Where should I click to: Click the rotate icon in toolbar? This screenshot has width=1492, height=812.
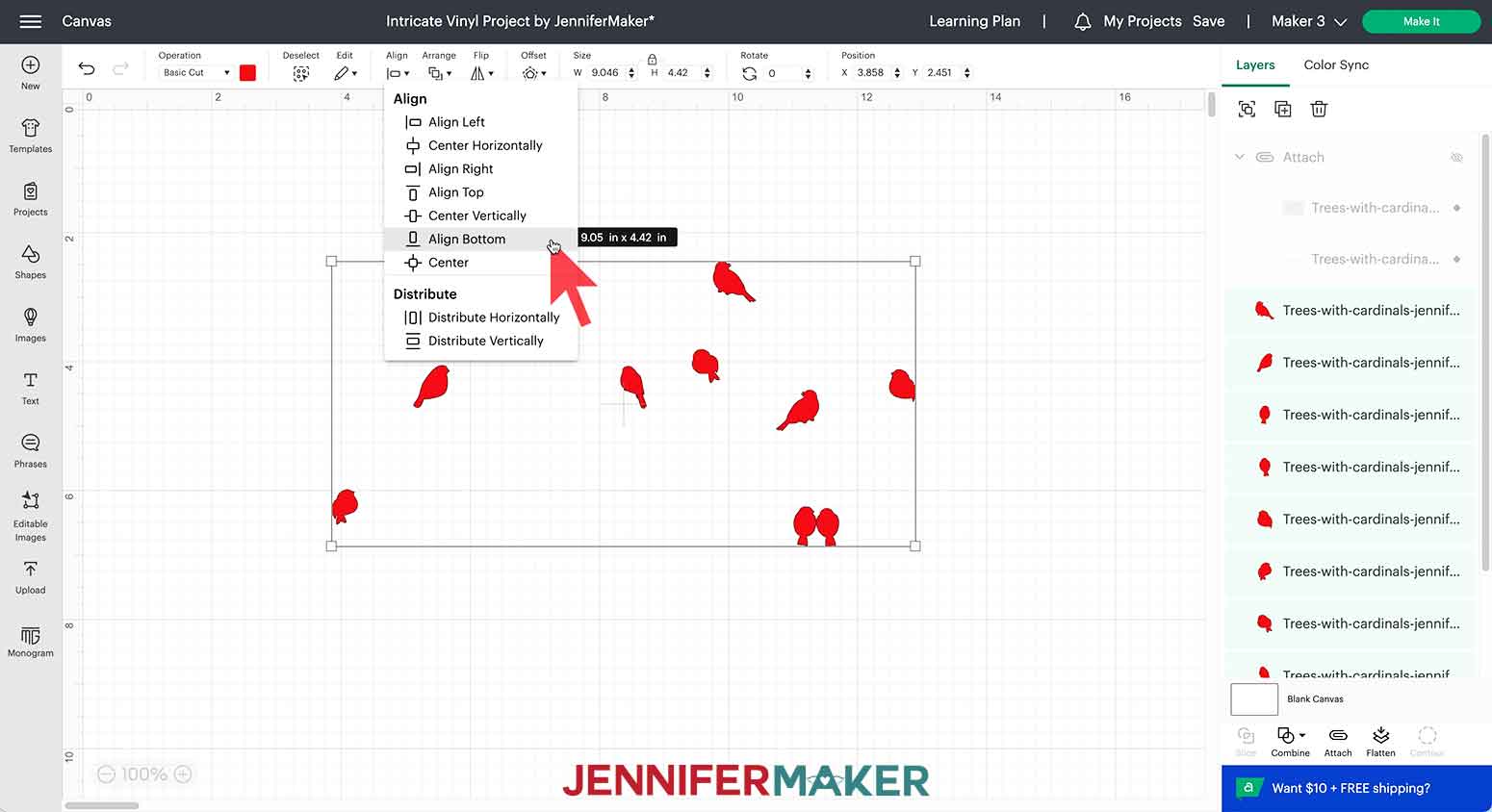click(x=750, y=73)
